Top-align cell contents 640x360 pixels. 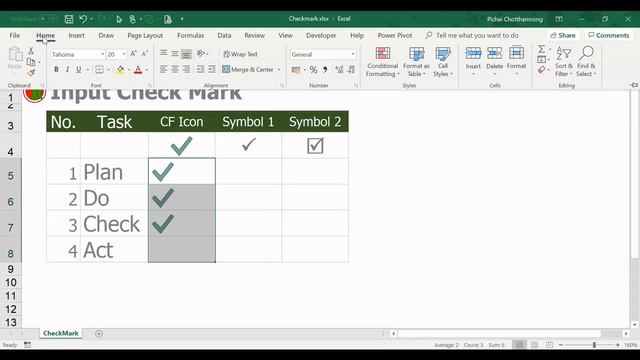(x=164, y=53)
